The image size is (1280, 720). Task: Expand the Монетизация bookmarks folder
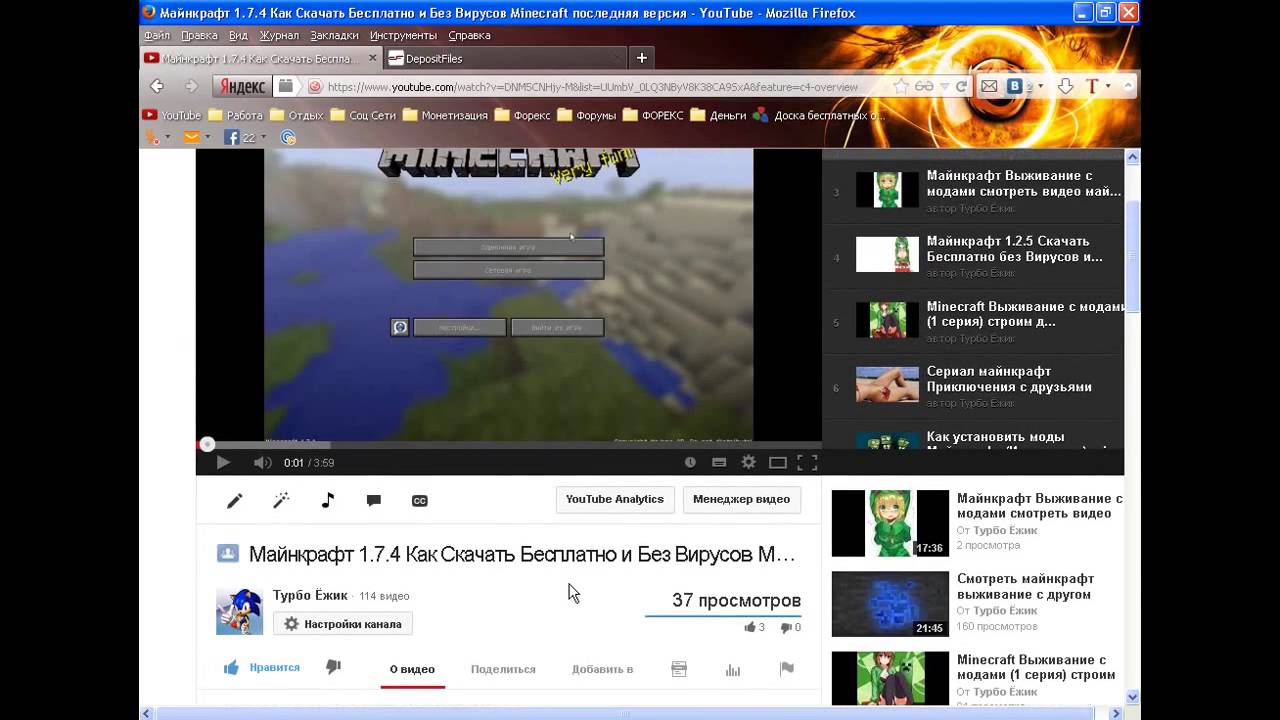[445, 115]
